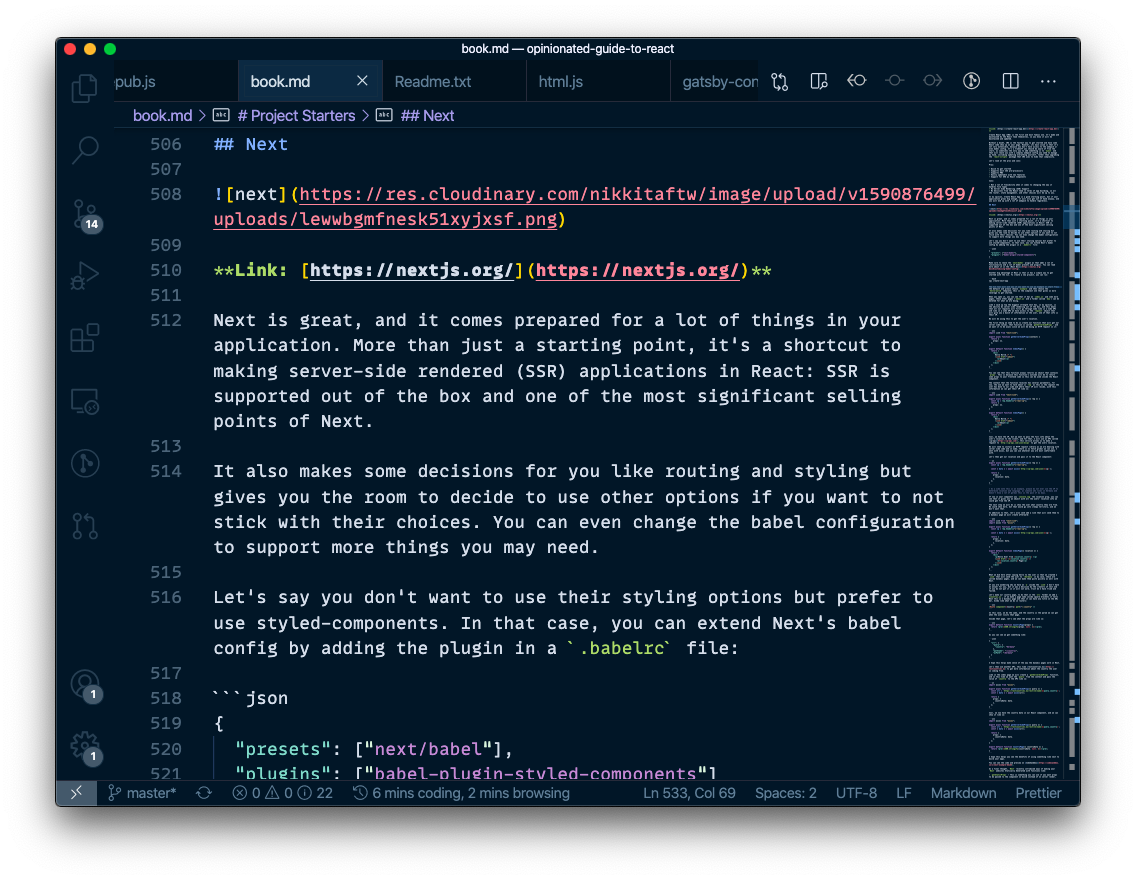1136x880 pixels.
Task: Open Source Control view with 14 changes
Action: (86, 215)
